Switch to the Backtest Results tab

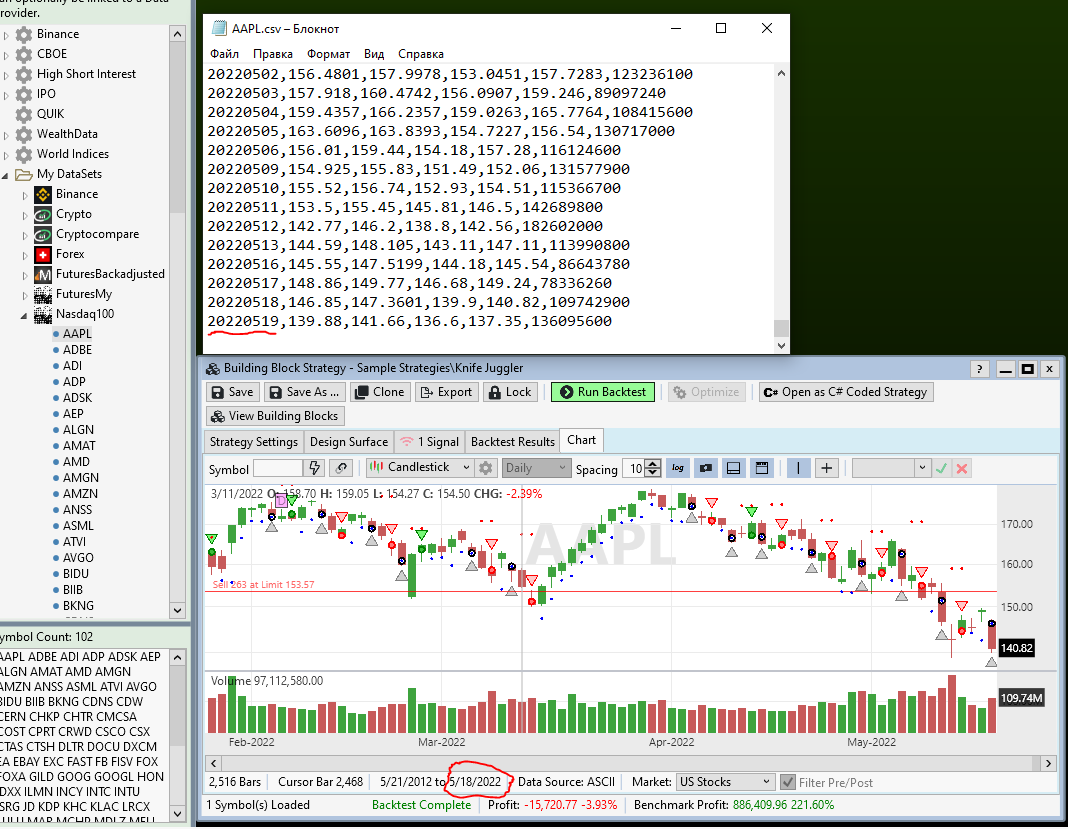coord(512,441)
